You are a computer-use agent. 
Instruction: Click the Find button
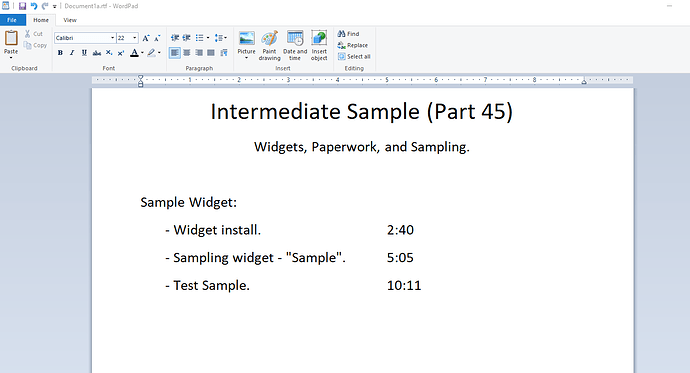pyautogui.click(x=349, y=34)
